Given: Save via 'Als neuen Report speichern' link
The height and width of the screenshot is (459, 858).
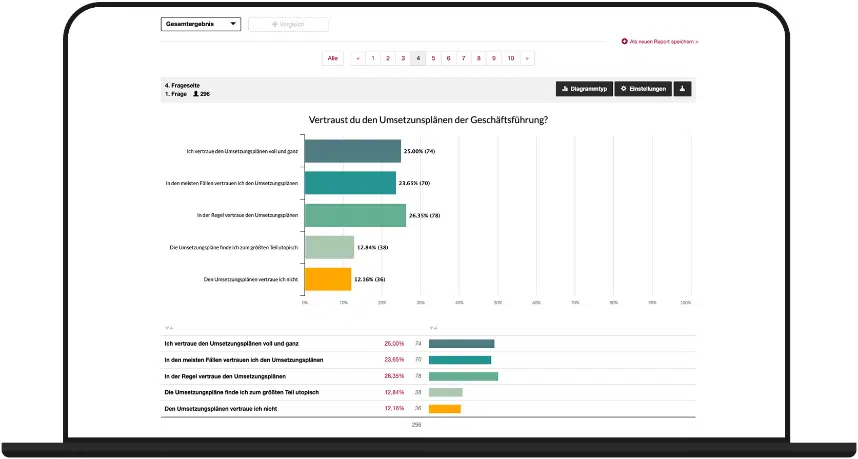Looking at the screenshot, I should [x=660, y=42].
